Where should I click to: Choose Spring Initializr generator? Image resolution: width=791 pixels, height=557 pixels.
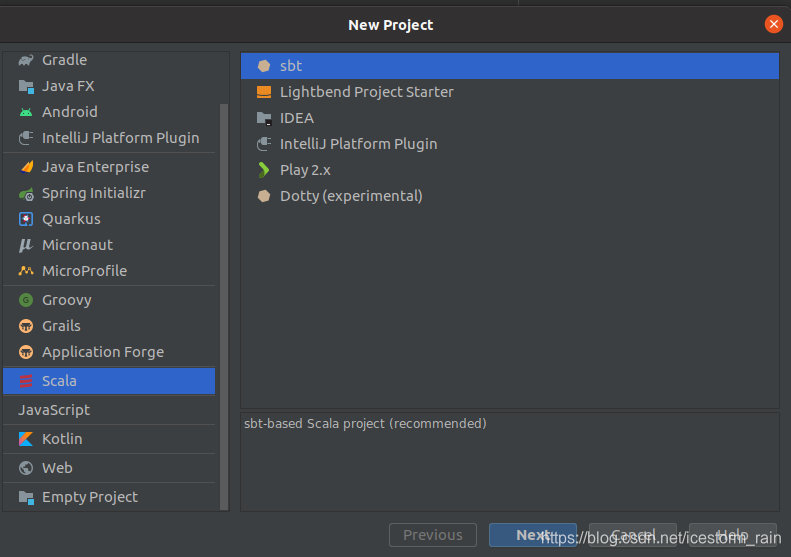(109, 193)
